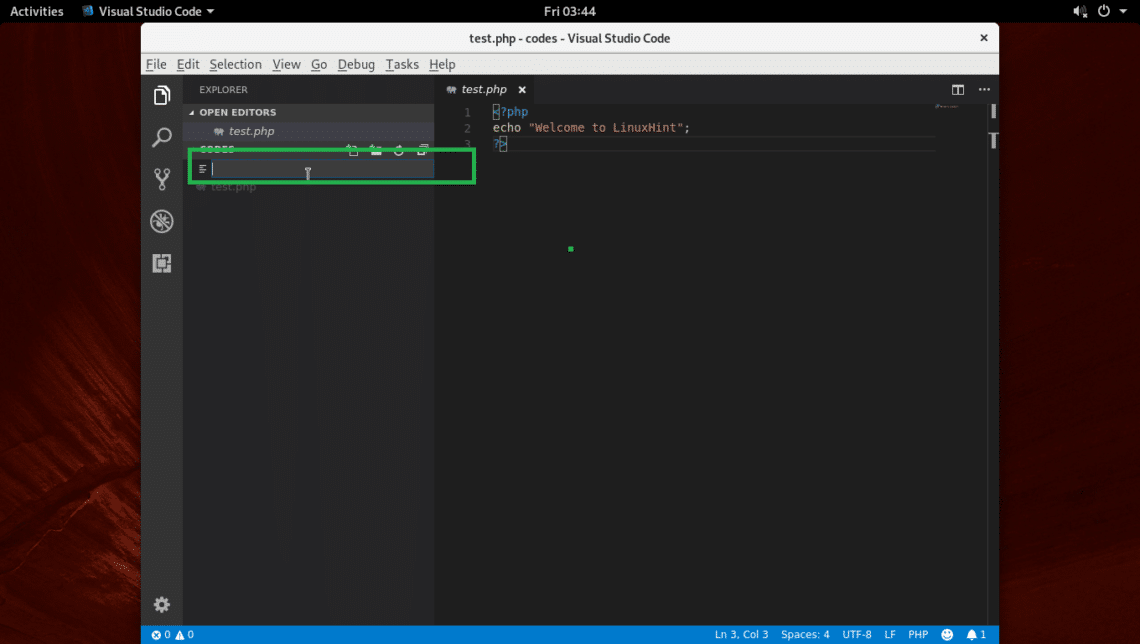The height and width of the screenshot is (644, 1140).
Task: Open the editor's more actions ellipsis
Action: 984,90
